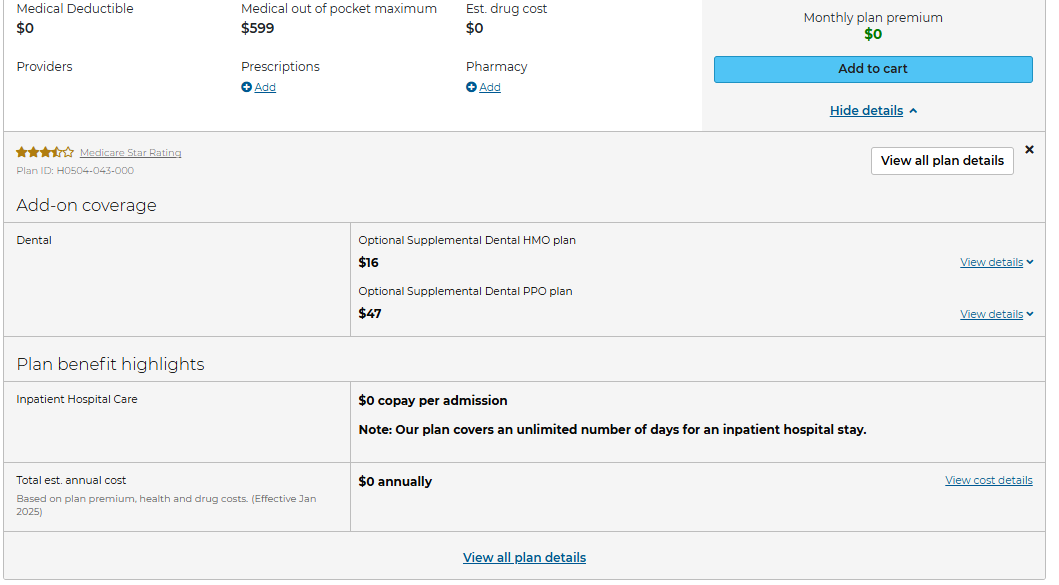Expand Dental HMO plan View details chevron
This screenshot has height=585, width=1059.
(1030, 262)
